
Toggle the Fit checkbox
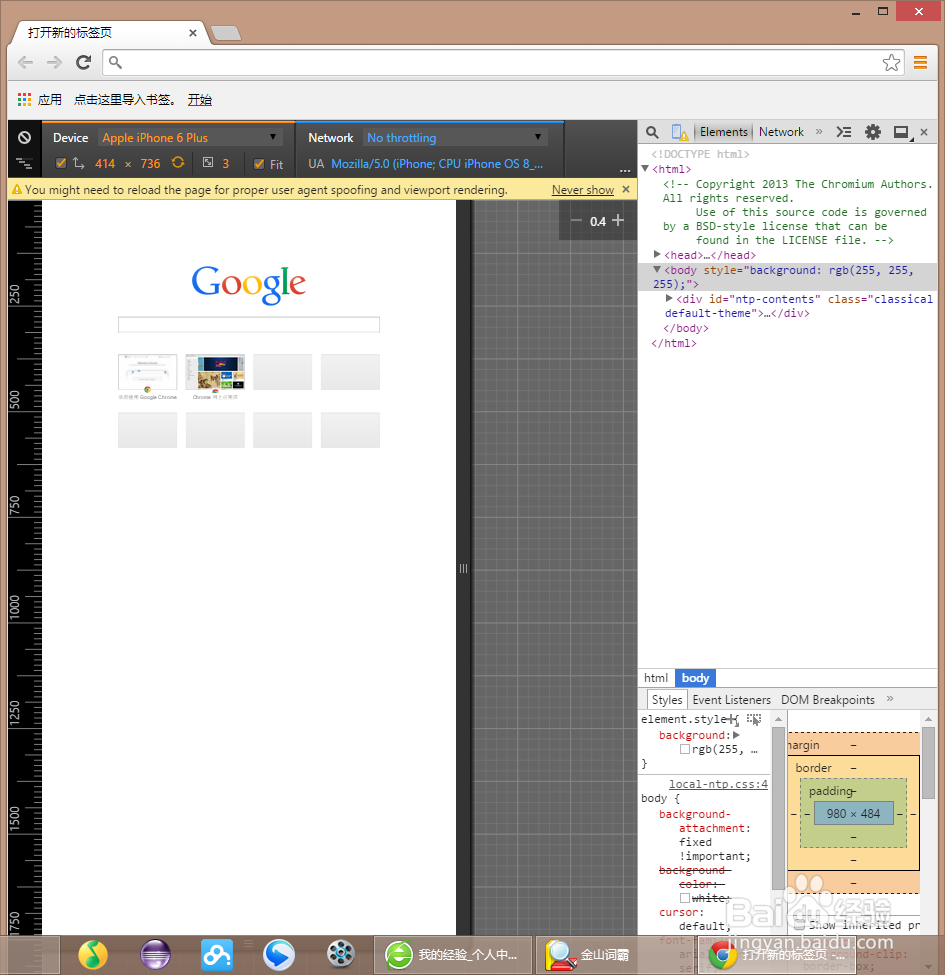(x=259, y=164)
